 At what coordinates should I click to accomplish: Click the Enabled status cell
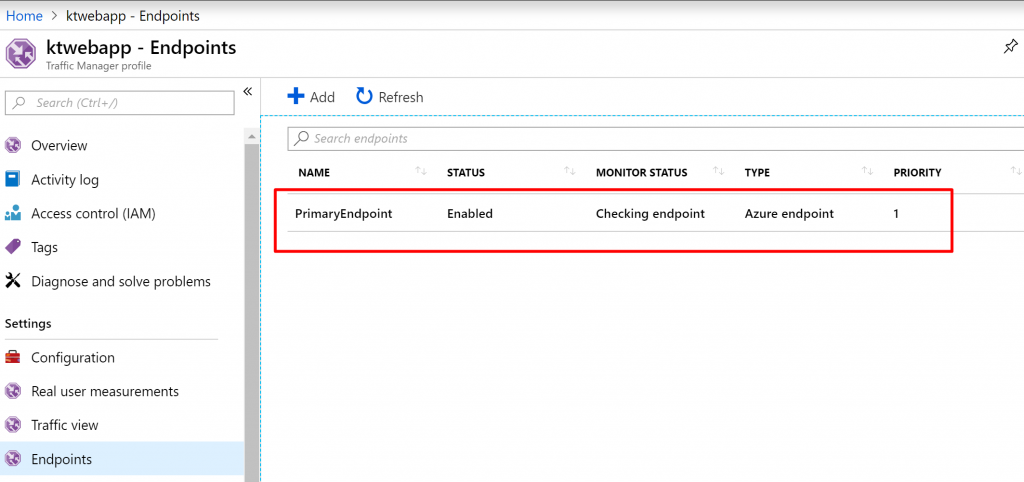[x=470, y=214]
